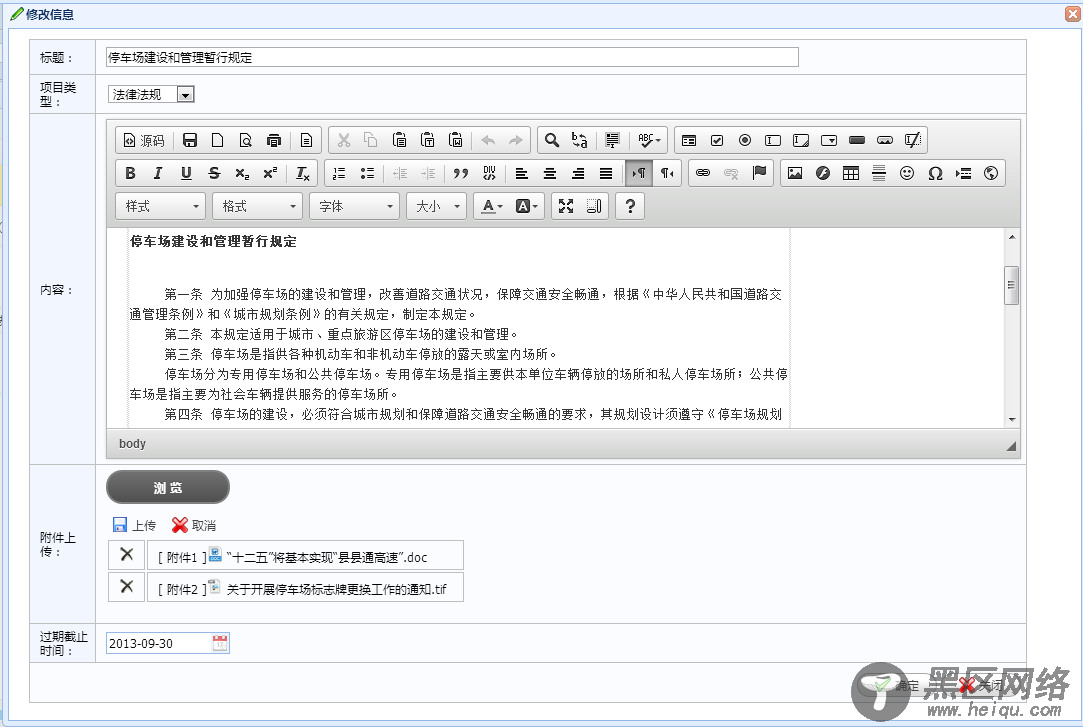1083x727 pixels.
Task: Click the Remove Format icon
Action: pyautogui.click(x=303, y=173)
